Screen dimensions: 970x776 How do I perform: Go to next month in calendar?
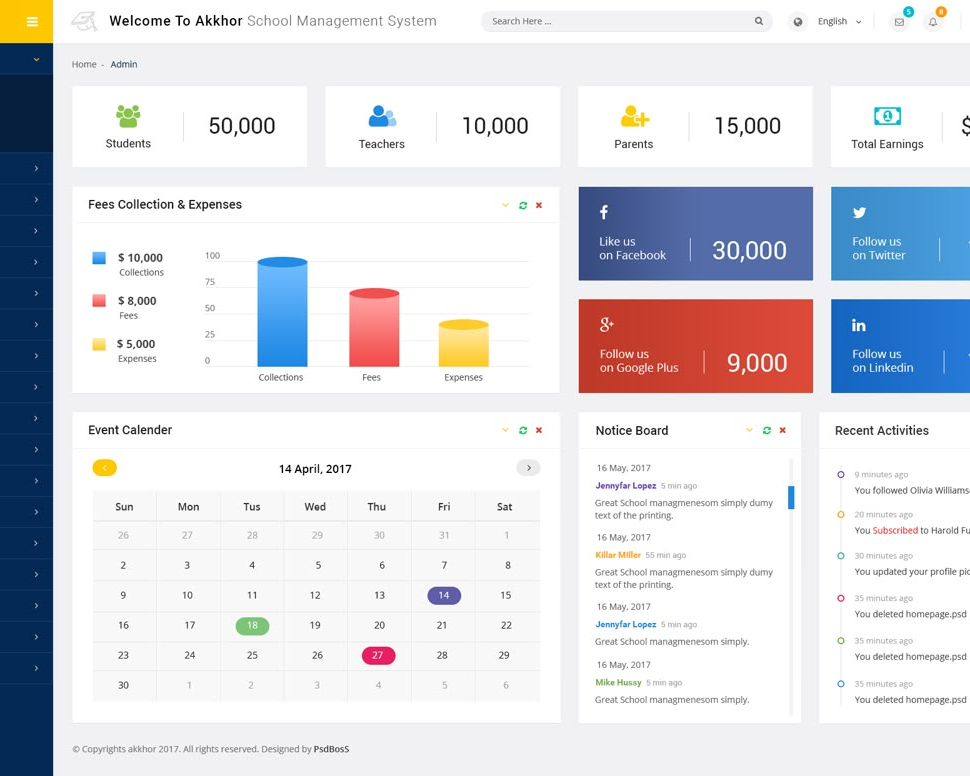click(x=528, y=468)
